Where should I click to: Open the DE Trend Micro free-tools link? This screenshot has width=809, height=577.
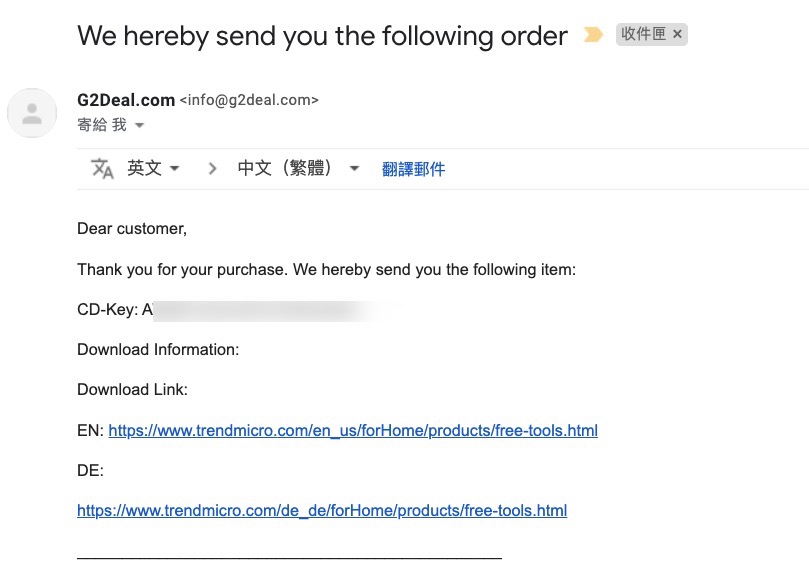322,511
